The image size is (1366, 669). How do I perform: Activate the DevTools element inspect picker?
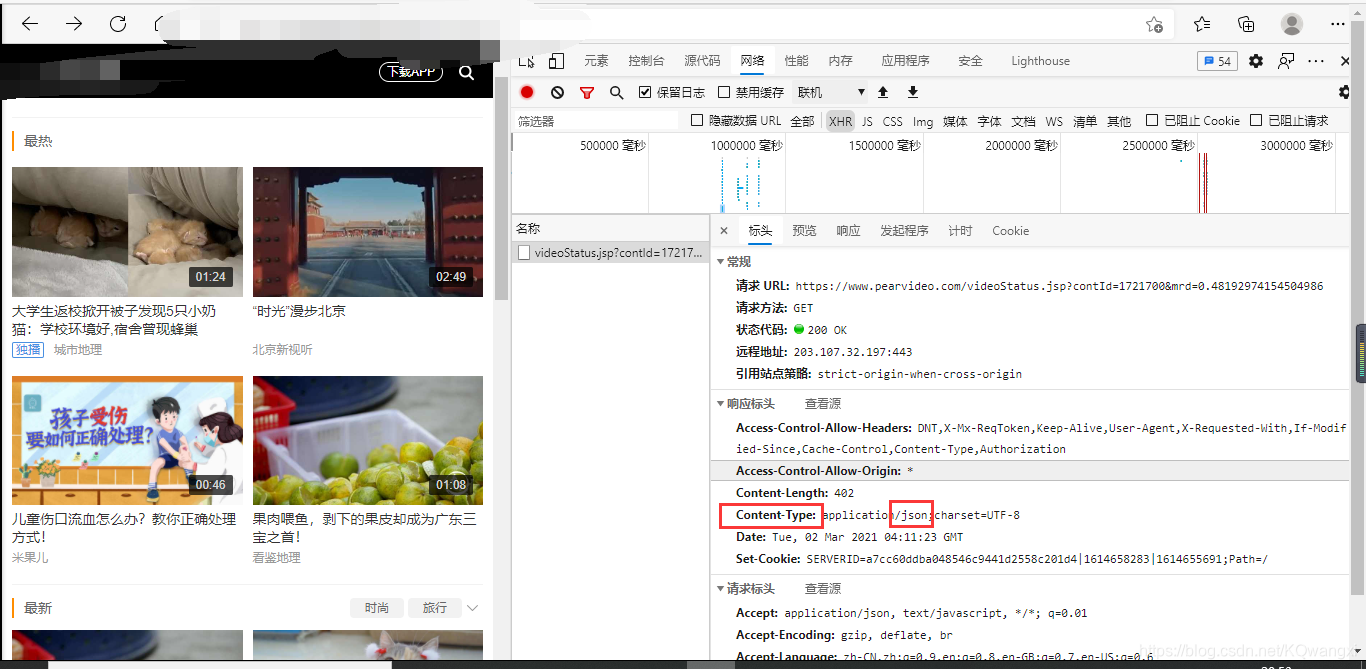(528, 61)
